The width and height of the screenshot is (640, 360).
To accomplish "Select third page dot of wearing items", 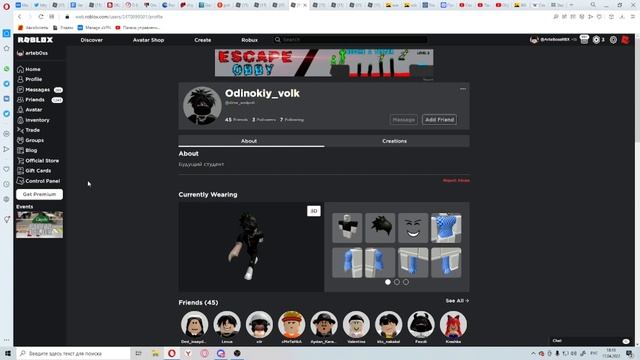I will point(406,282).
